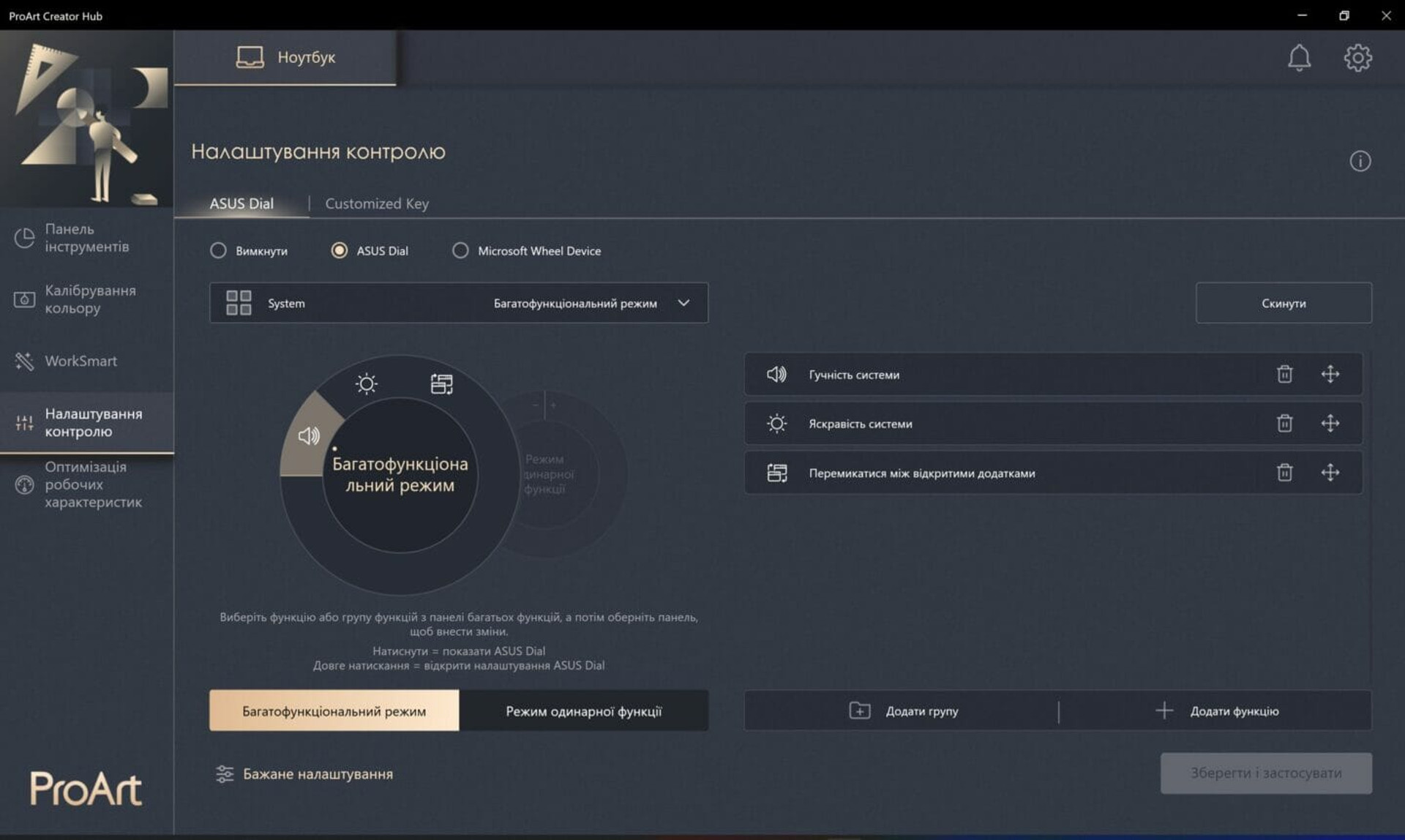Image resolution: width=1405 pixels, height=840 pixels.
Task: Click the speaker icon in Гучність системи row
Action: 776,374
